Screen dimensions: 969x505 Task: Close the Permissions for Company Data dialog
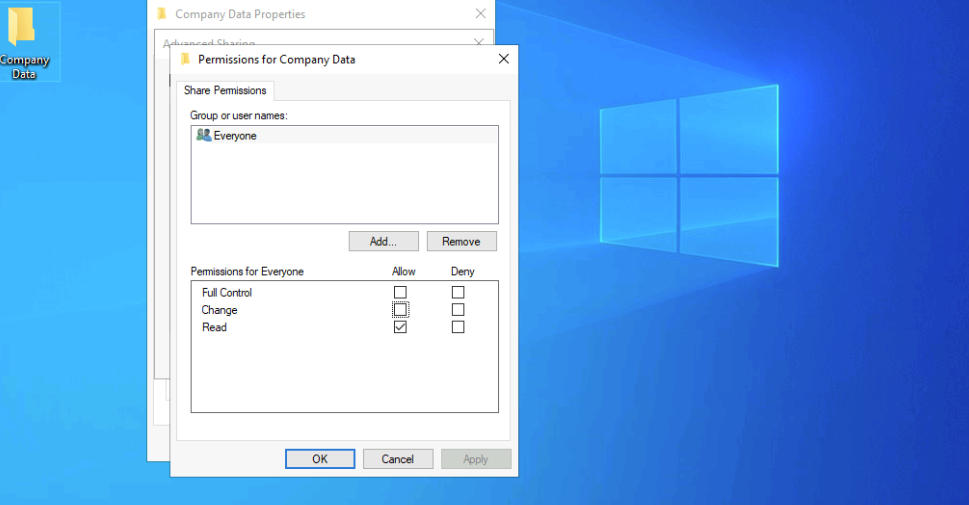point(504,59)
